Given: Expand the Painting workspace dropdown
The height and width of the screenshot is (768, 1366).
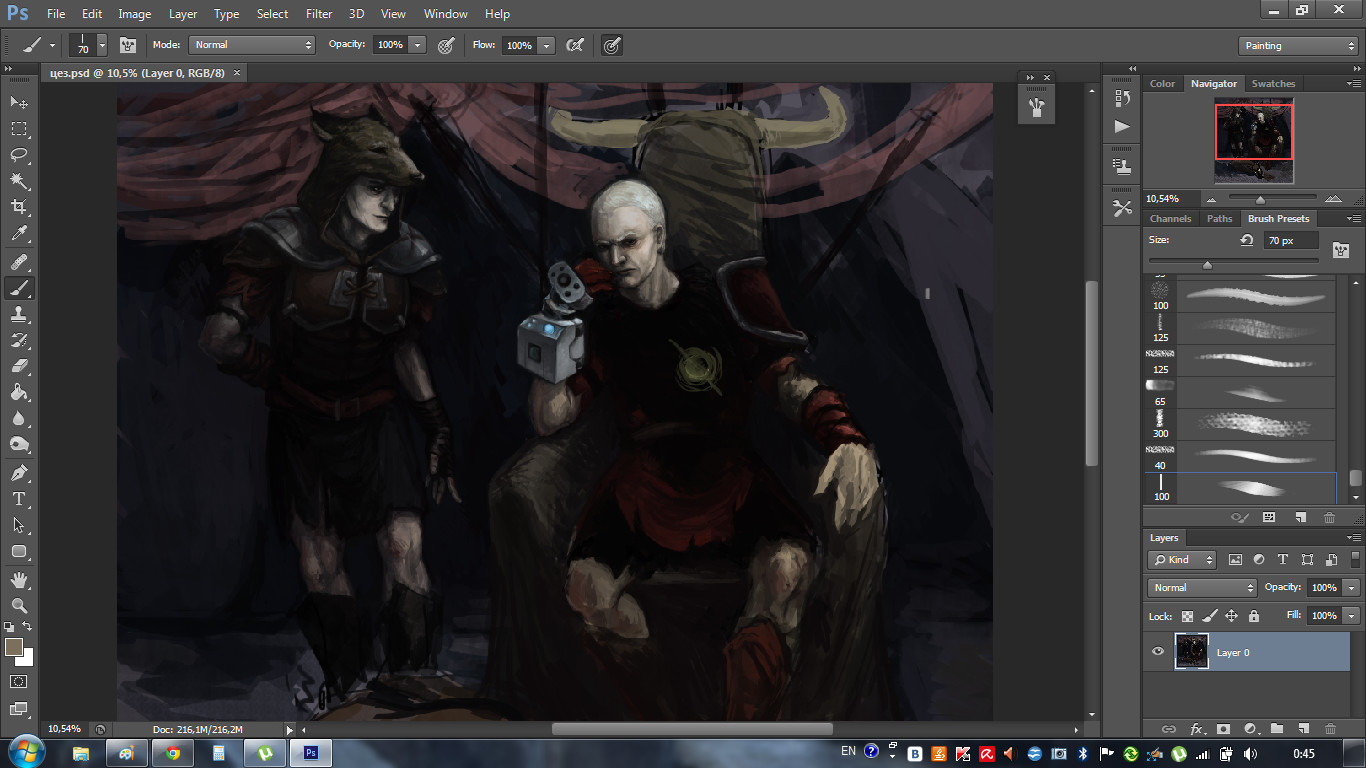Looking at the screenshot, I should click(1297, 46).
